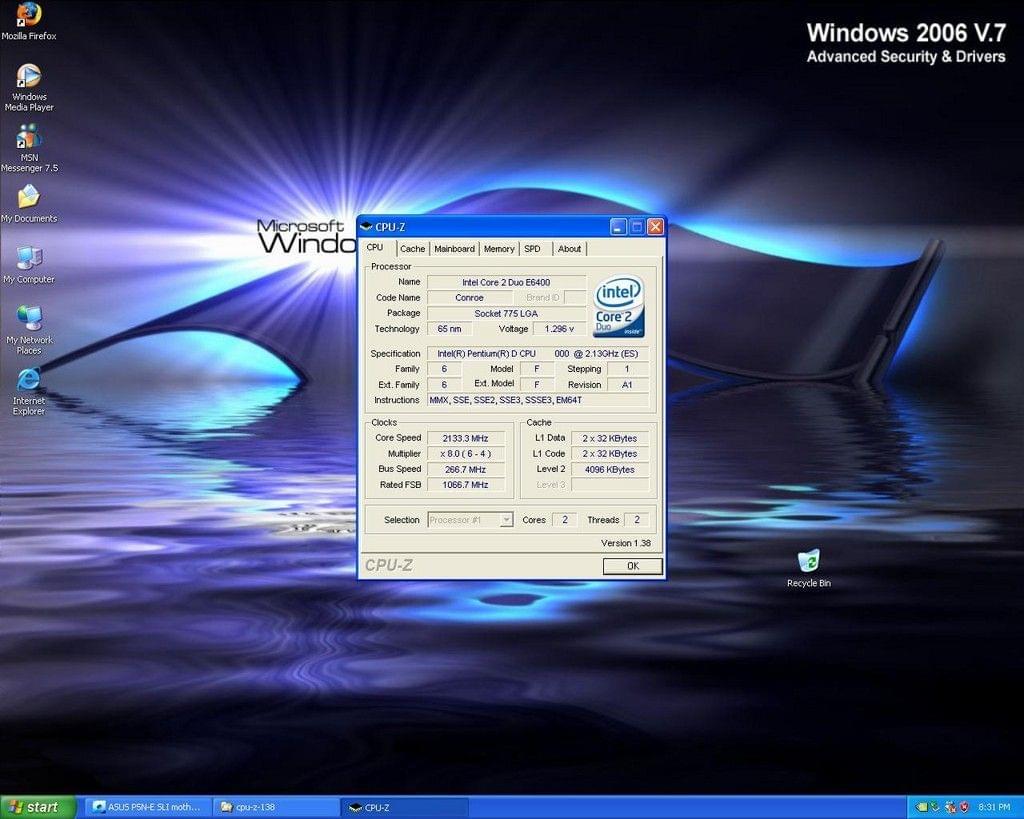The image size is (1024, 819).
Task: Click the Level 2 4096 KBytes value
Action: [x=610, y=470]
